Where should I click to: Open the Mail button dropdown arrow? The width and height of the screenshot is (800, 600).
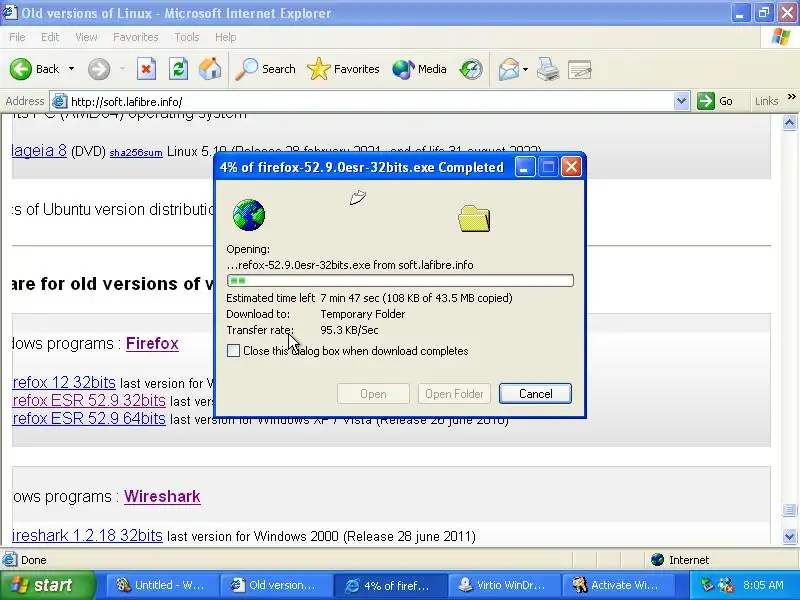point(525,69)
